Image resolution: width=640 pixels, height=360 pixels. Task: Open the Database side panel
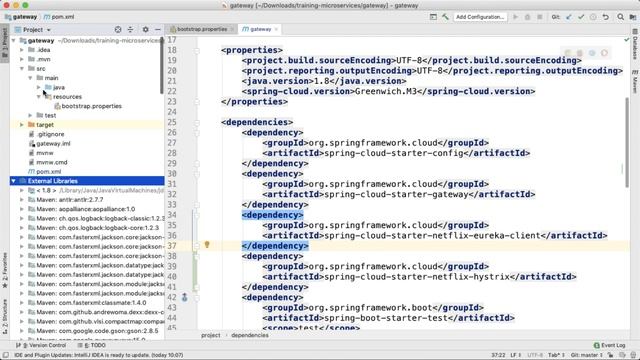(x=635, y=44)
